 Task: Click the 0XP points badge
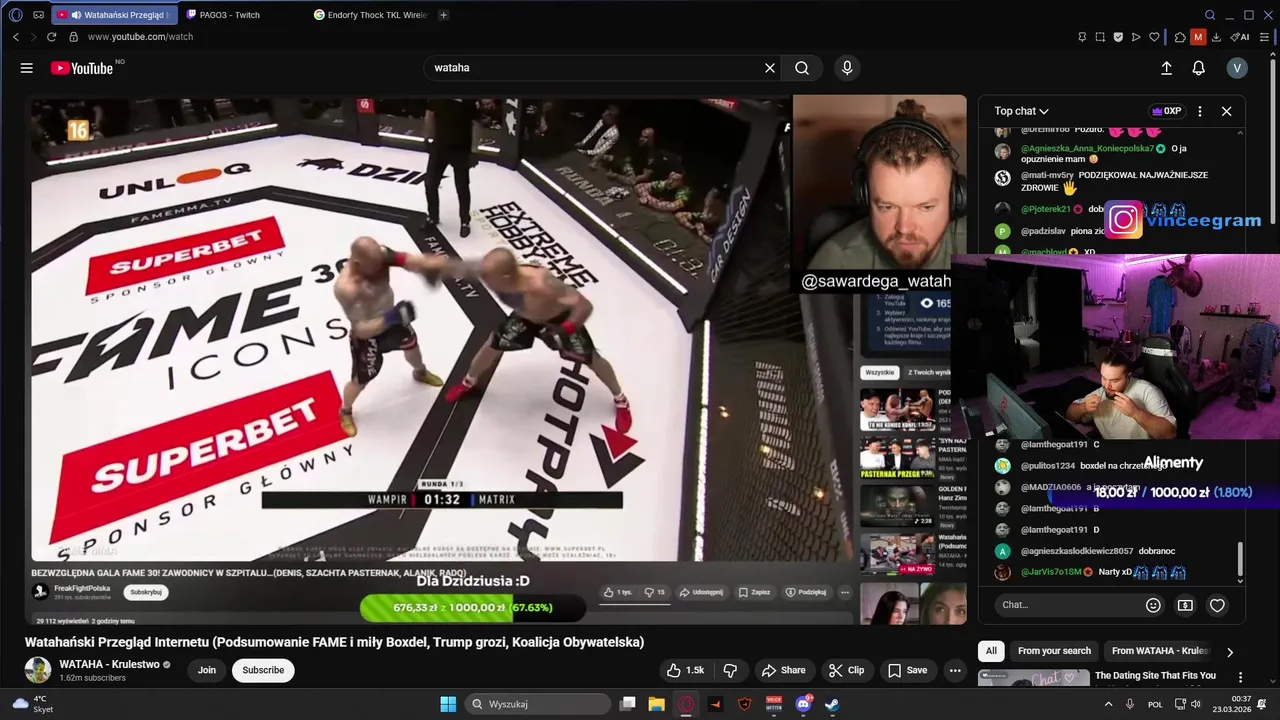tap(1166, 111)
